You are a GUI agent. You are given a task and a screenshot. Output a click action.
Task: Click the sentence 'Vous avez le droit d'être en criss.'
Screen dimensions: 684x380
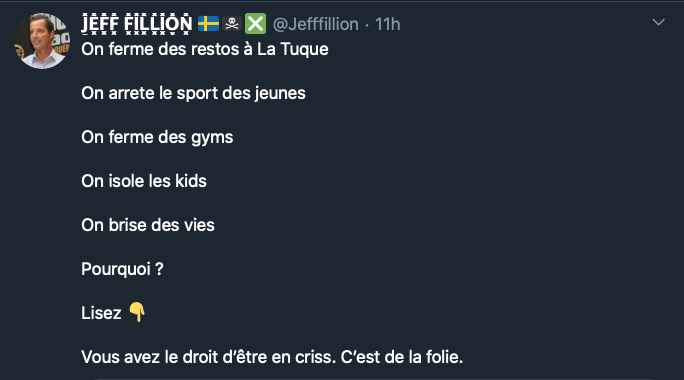(x=209, y=357)
